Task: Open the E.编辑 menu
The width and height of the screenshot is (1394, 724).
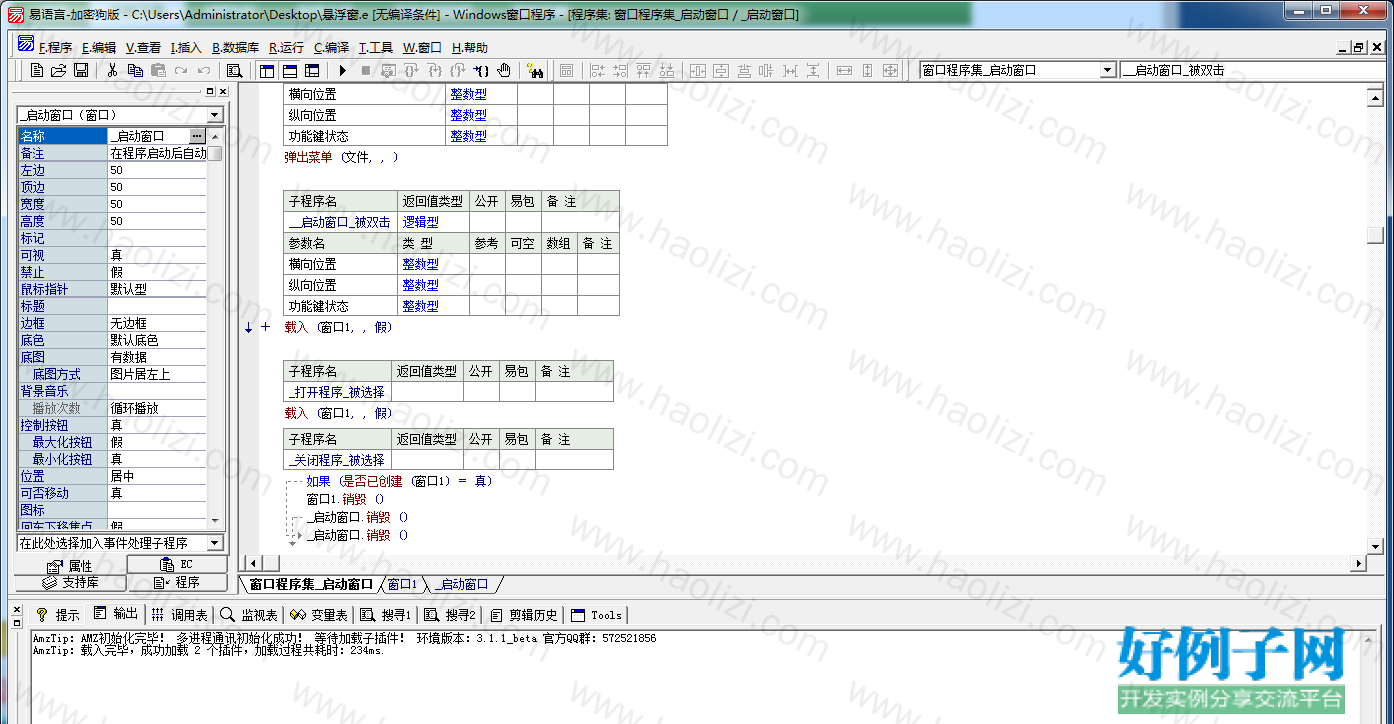Action: tap(99, 47)
